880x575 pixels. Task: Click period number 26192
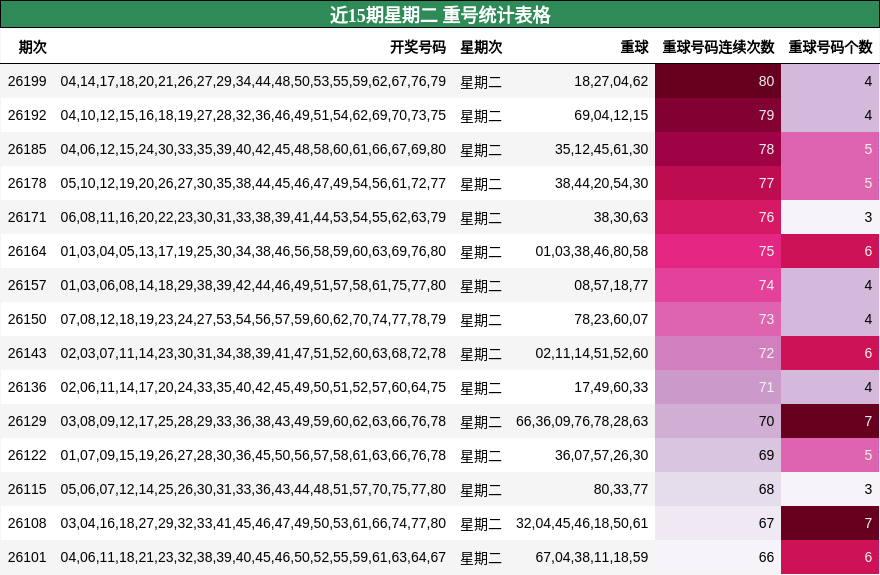pos(27,115)
